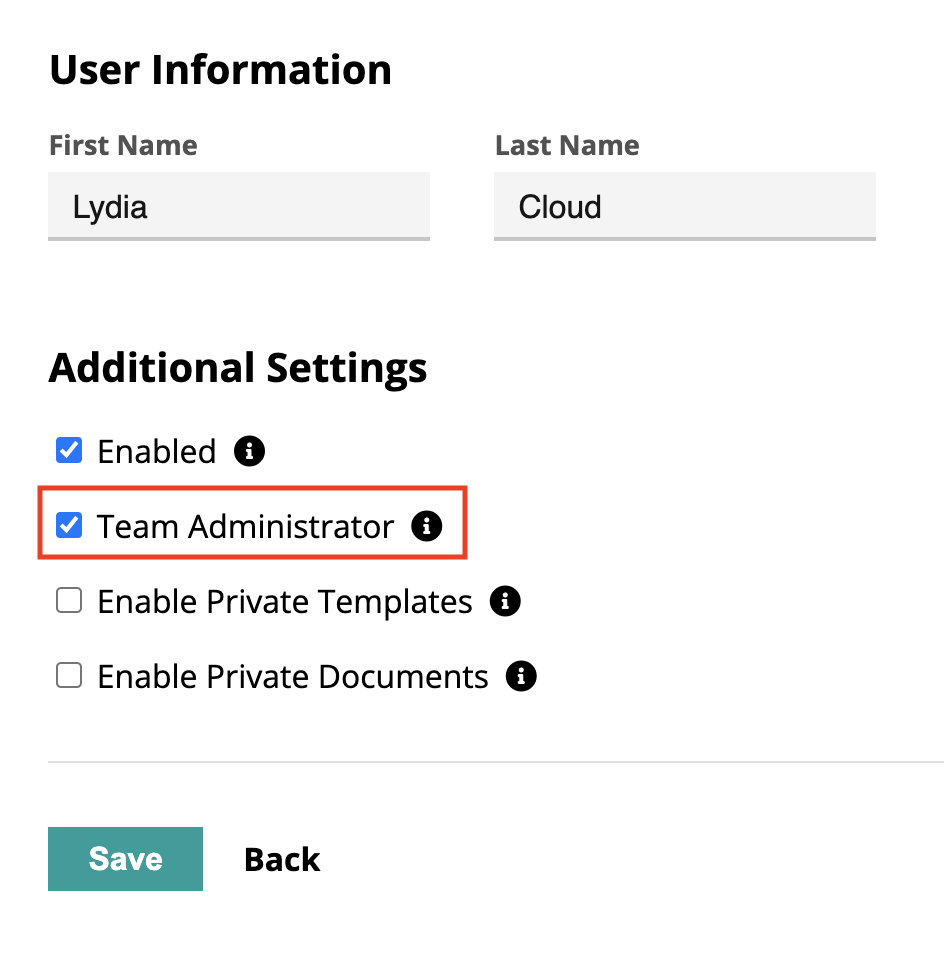This screenshot has width=944, height=954.
Task: Click the Additional Settings heading
Action: (x=238, y=368)
